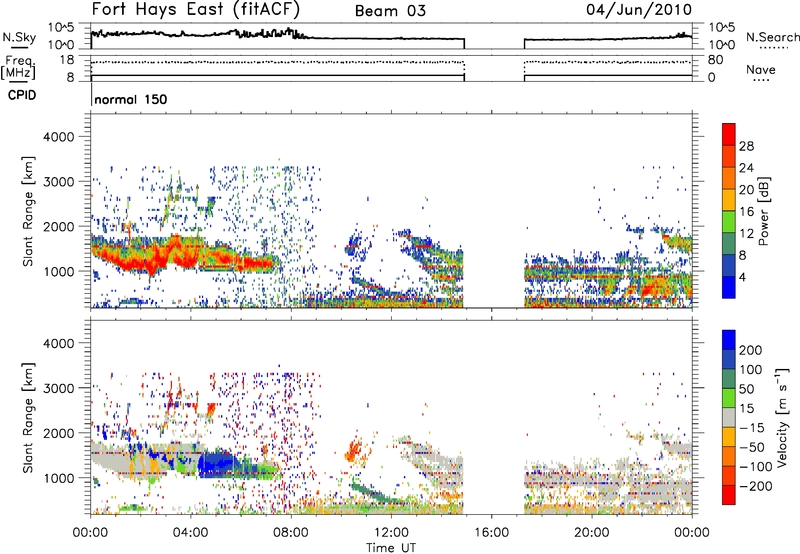Click the '-50' velocity colorbar label
Viewport: 800px width, 554px height.
[749, 447]
